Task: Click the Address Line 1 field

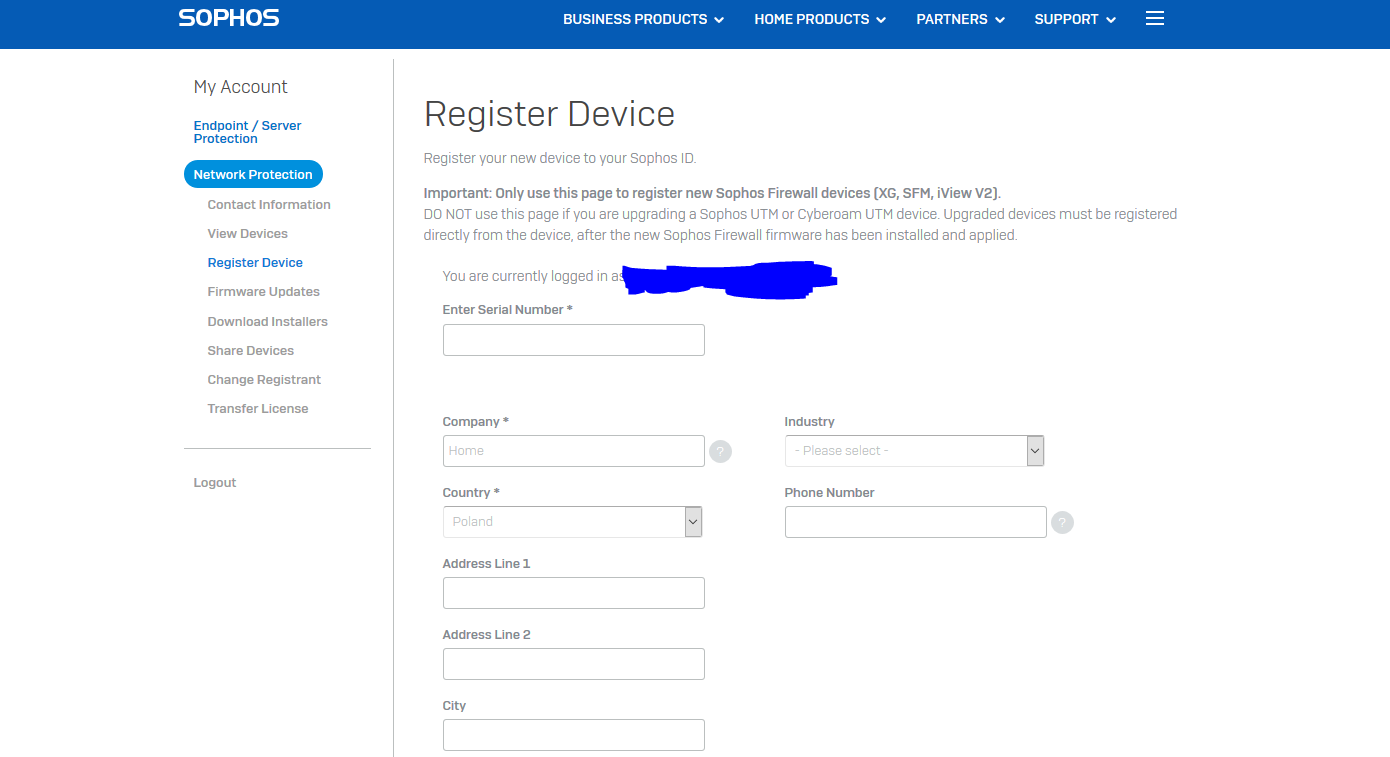Action: pyautogui.click(x=574, y=593)
